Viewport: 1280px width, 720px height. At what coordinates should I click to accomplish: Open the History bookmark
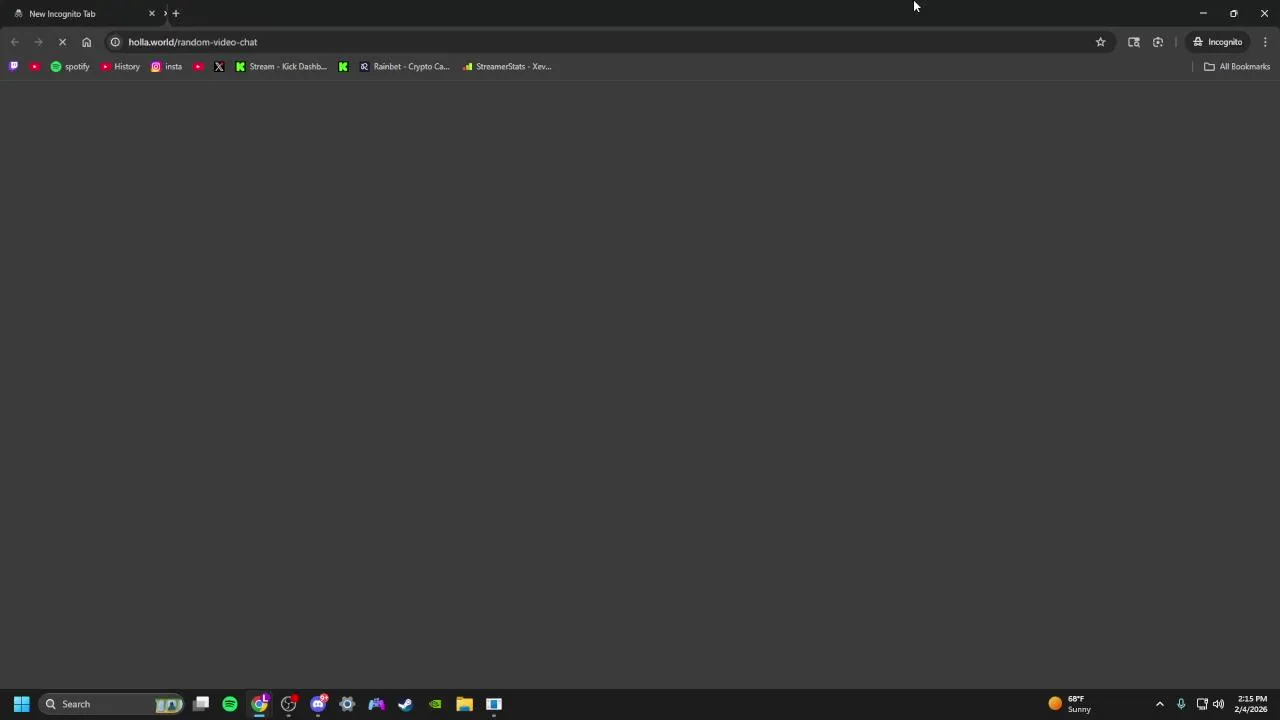[120, 66]
